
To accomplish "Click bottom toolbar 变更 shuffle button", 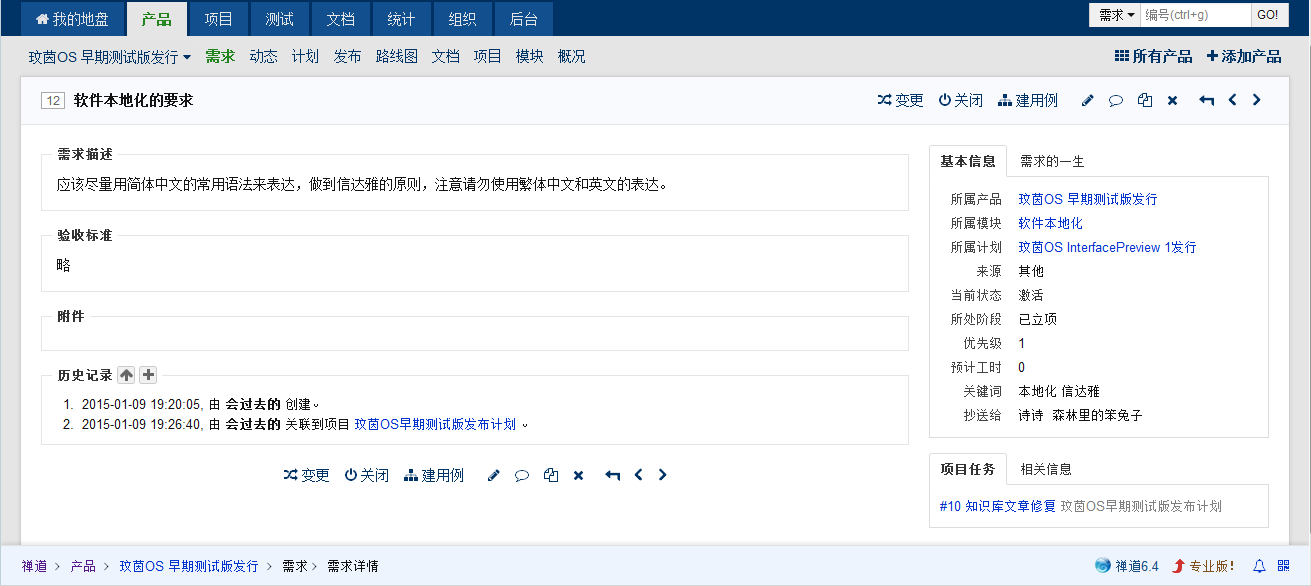I will coord(306,476).
